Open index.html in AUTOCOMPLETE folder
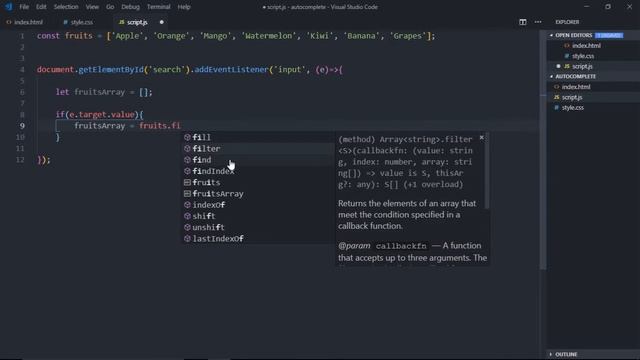This screenshot has height=360, width=640. pos(576,87)
